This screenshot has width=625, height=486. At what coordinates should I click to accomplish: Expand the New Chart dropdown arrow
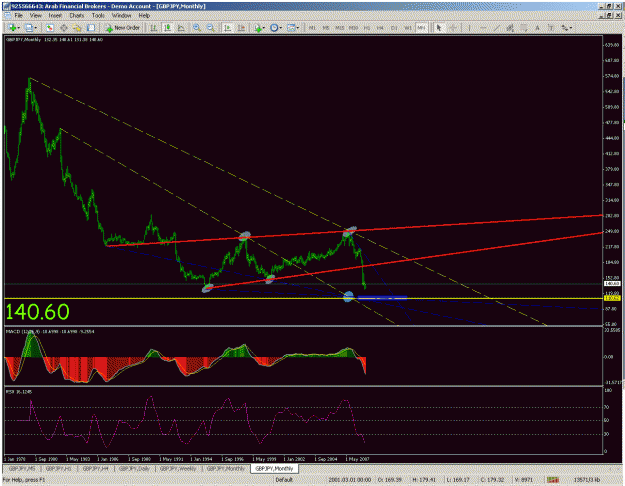pos(18,28)
